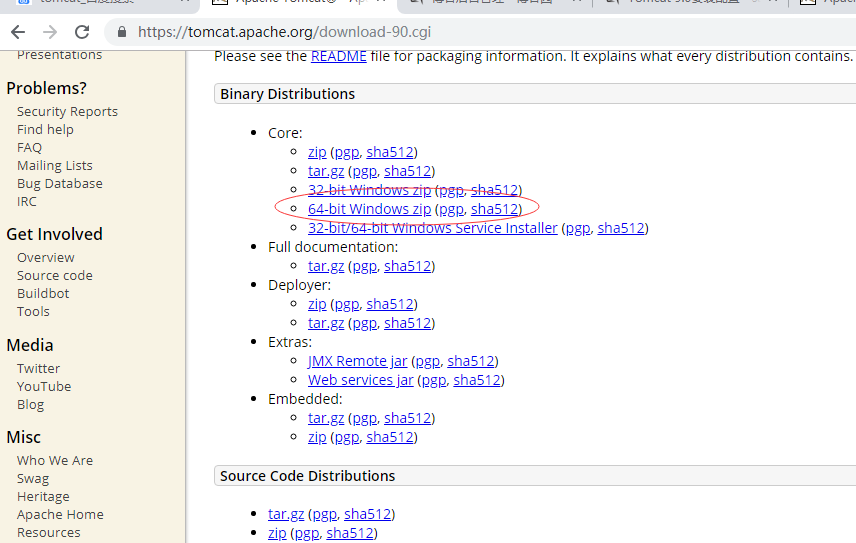Open Overview under Get Involved
Viewport: 856px width, 543px height.
coord(45,258)
